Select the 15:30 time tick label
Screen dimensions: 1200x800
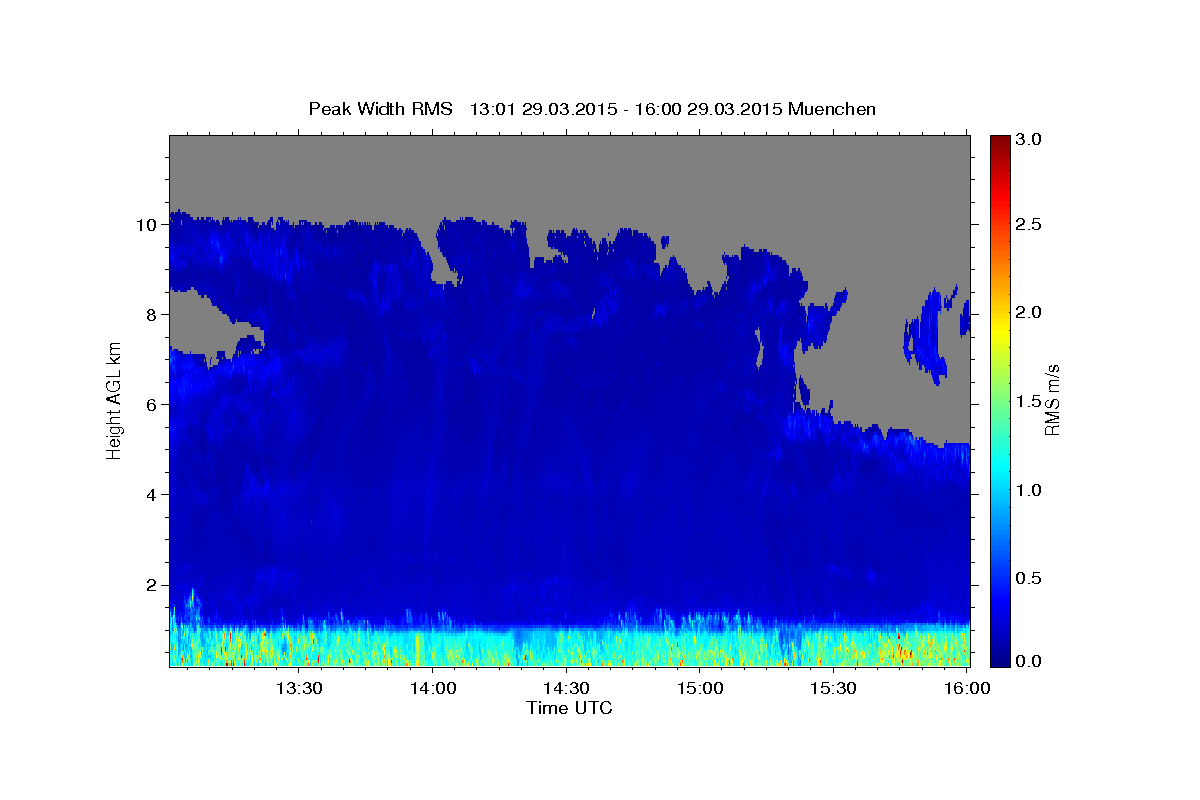tap(833, 689)
